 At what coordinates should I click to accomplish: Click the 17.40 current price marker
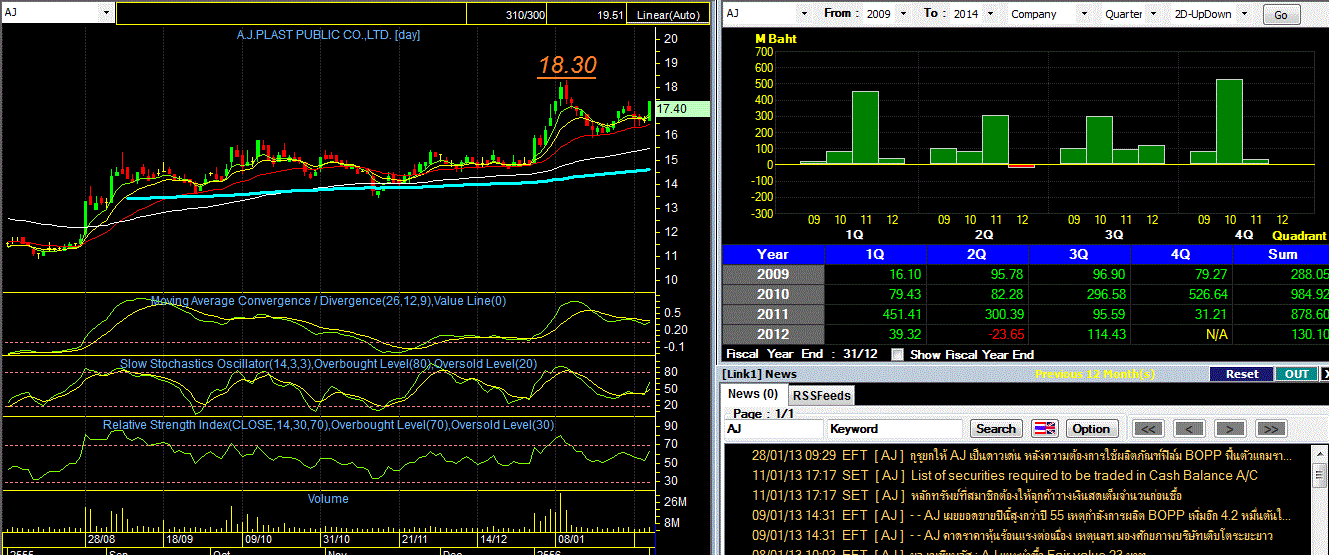pos(684,108)
